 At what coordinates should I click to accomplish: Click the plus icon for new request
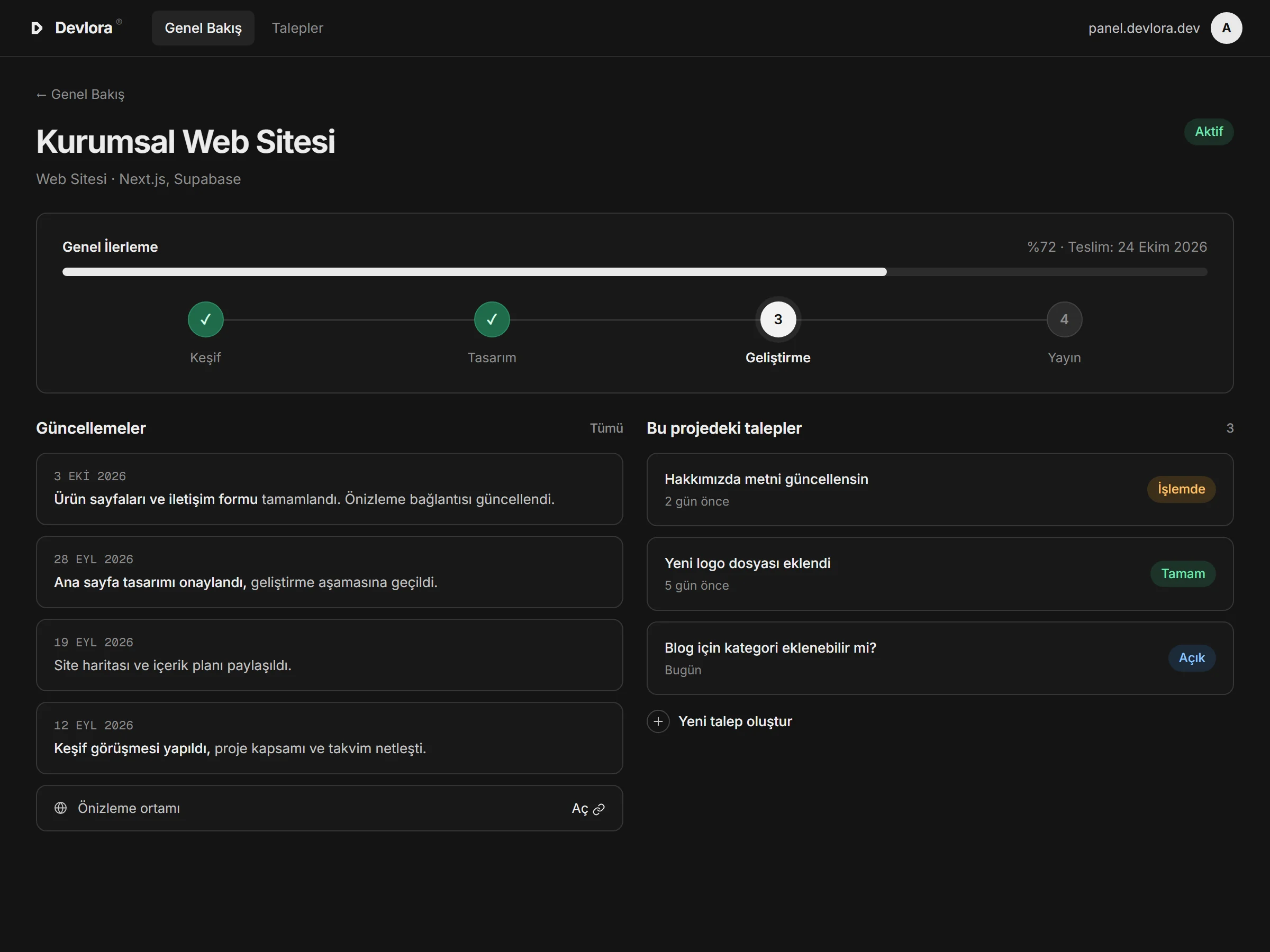(x=658, y=721)
